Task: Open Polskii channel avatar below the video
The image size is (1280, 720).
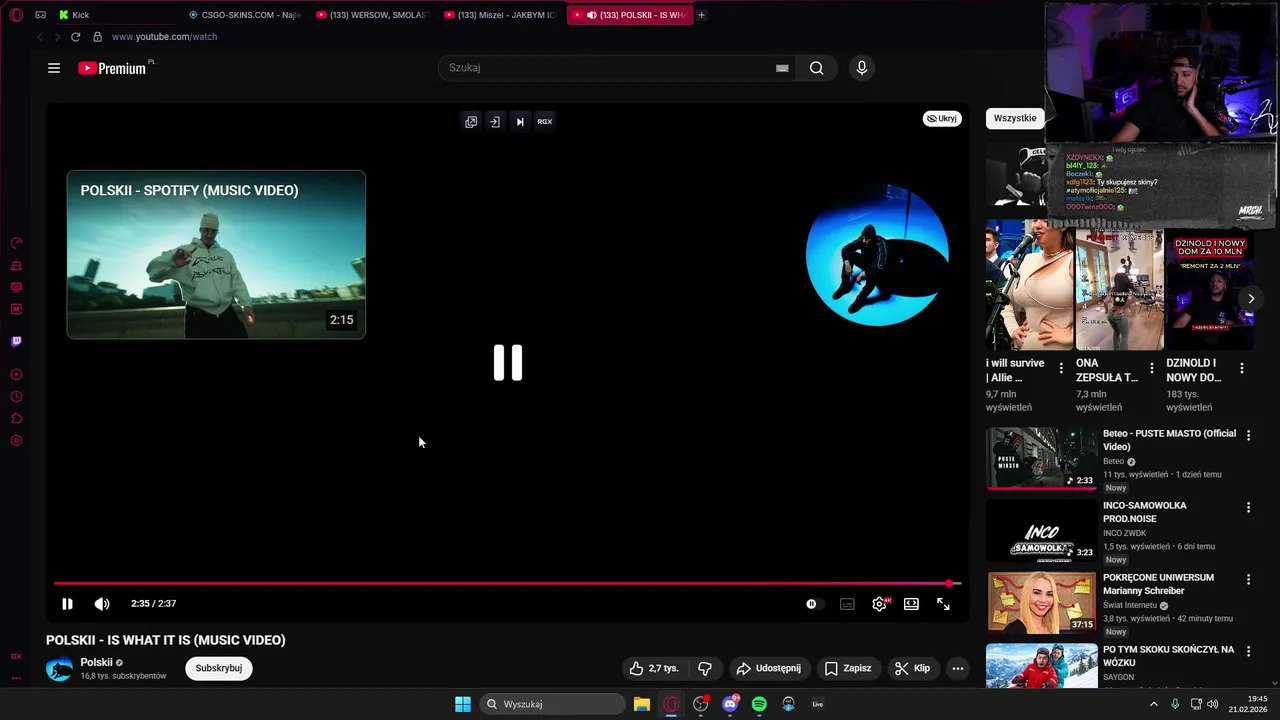Action: (60, 669)
